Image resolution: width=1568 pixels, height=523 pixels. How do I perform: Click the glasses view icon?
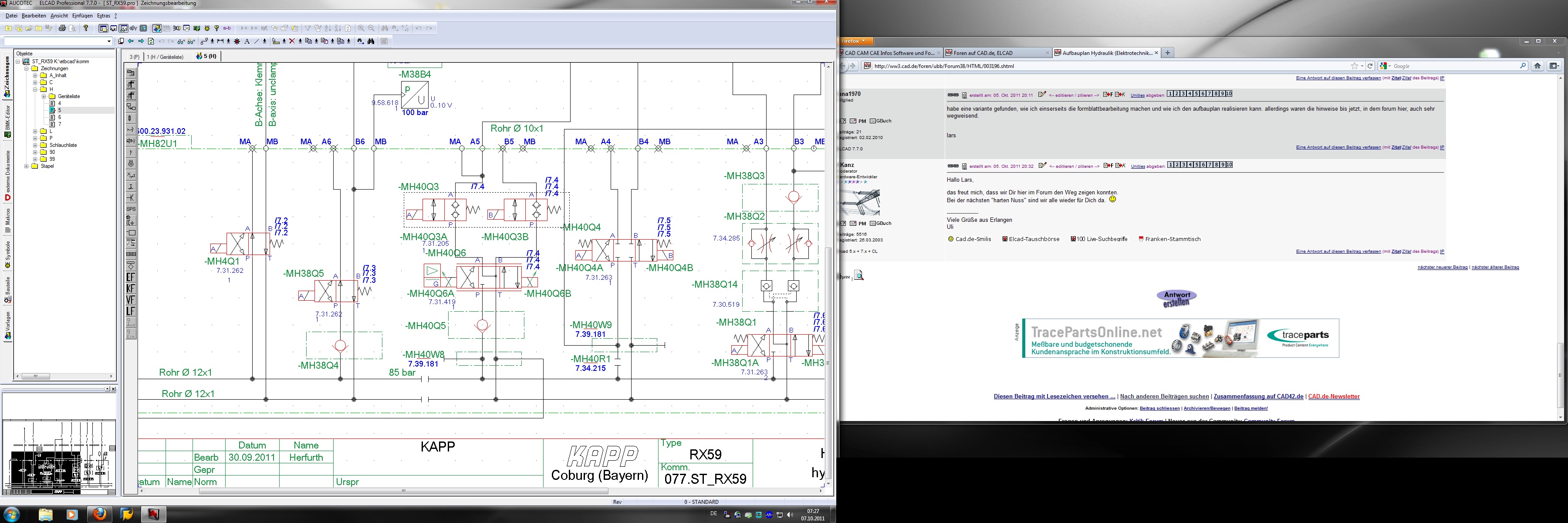(181, 41)
